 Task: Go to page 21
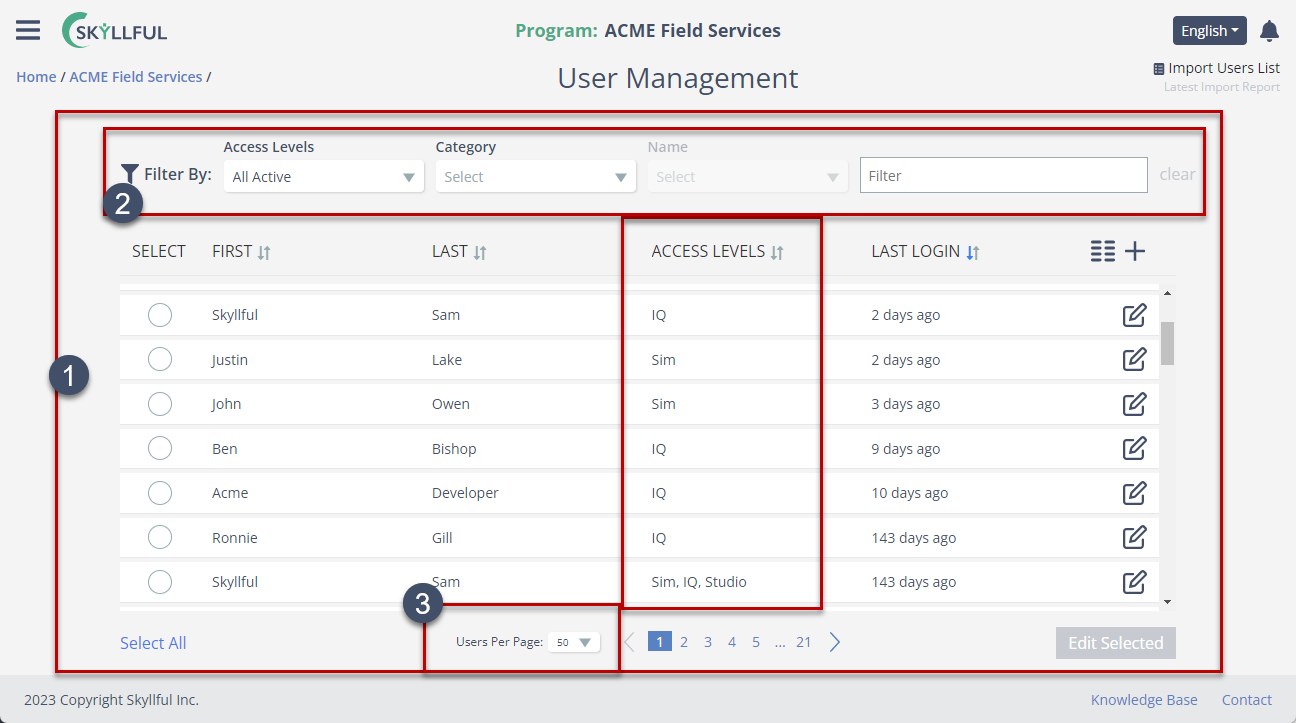coord(804,642)
